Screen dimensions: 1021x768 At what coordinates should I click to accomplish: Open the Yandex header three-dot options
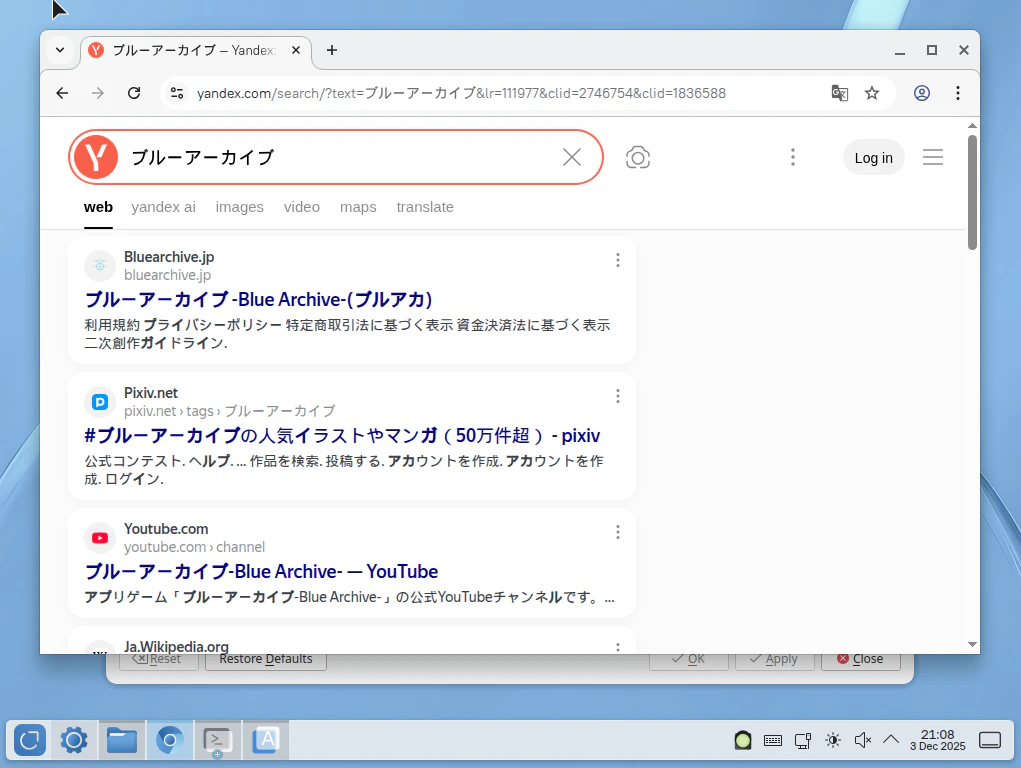coord(792,157)
